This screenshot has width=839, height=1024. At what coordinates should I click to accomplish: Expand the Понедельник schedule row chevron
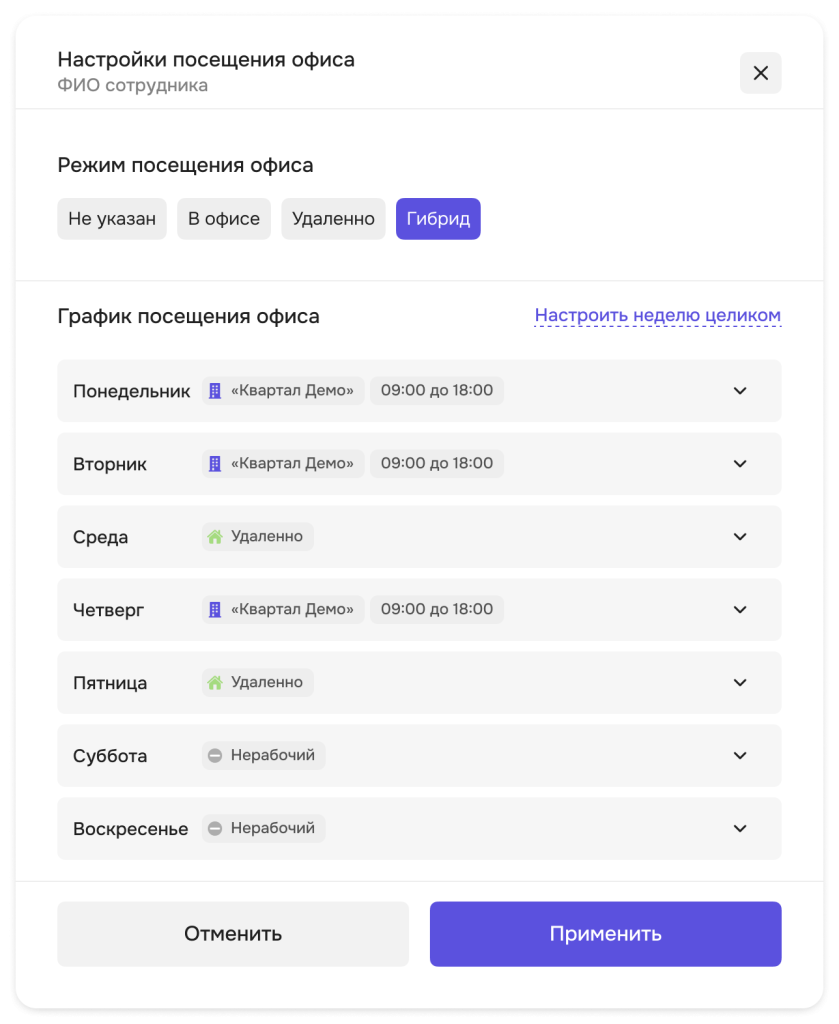click(740, 391)
